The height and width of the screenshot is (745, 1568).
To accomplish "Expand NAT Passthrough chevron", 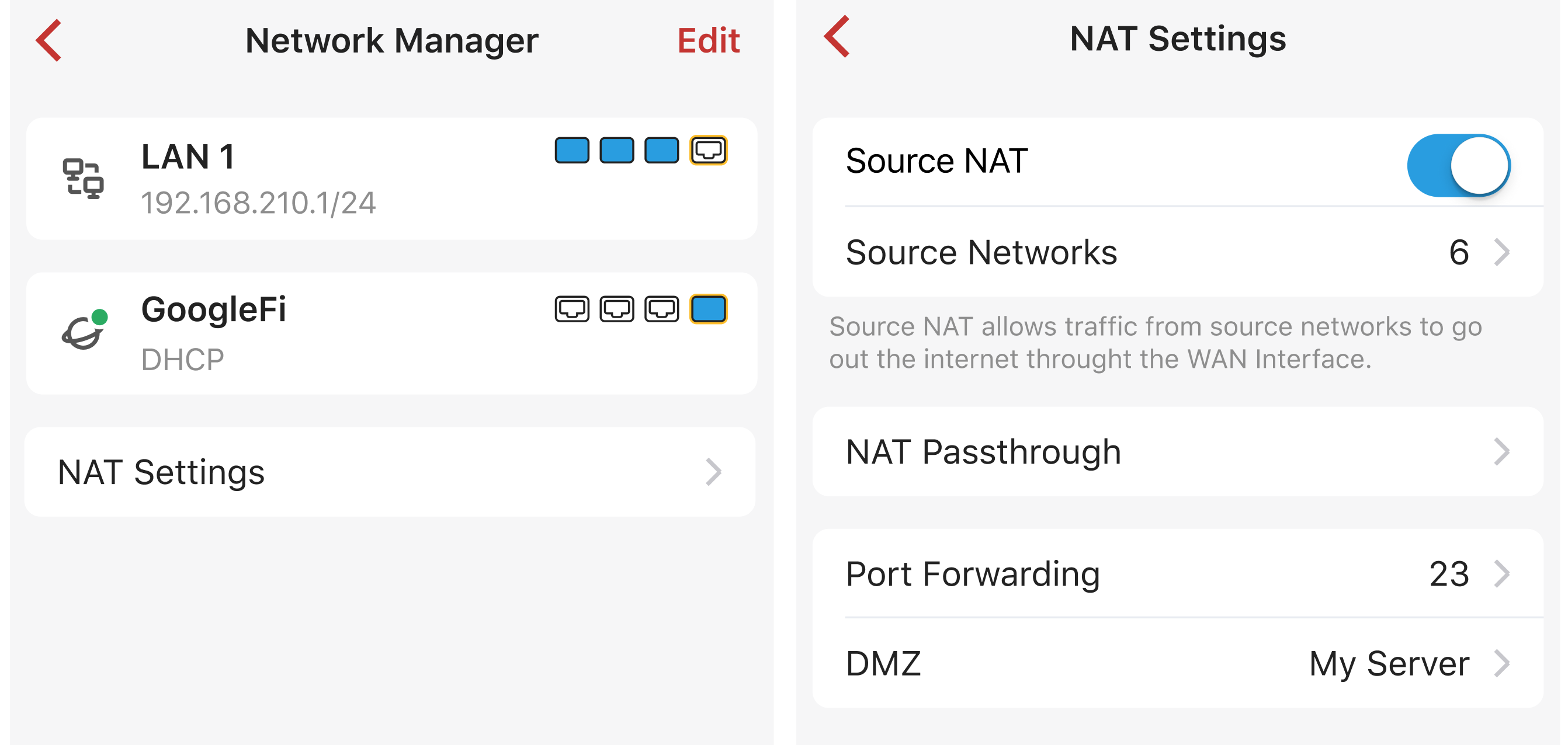I will click(1501, 452).
